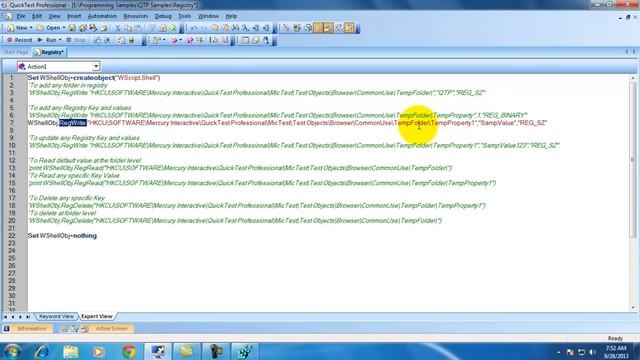The height and width of the screenshot is (360, 640).
Task: Click the Indent icon in edit toolbar
Action: (256, 28)
